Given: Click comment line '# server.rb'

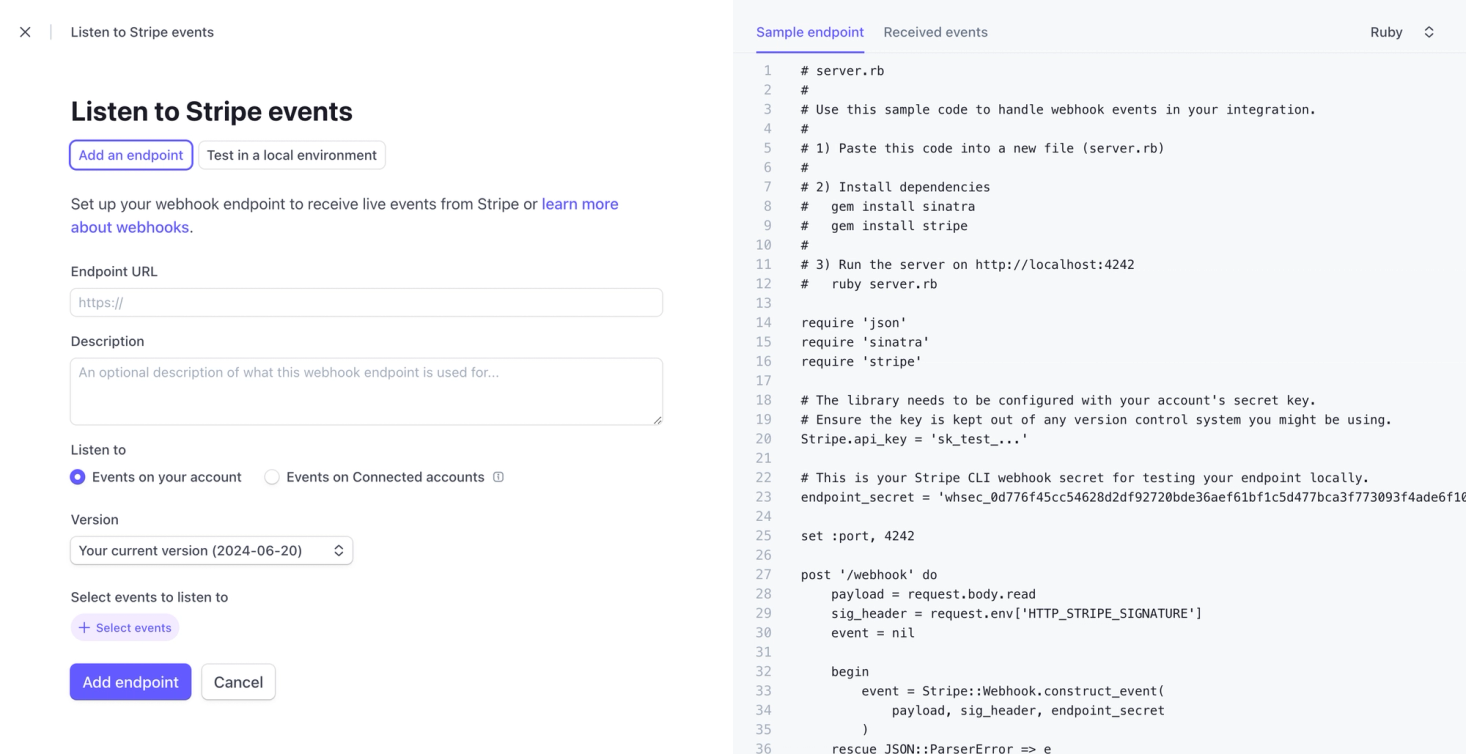Looking at the screenshot, I should click(842, 71).
